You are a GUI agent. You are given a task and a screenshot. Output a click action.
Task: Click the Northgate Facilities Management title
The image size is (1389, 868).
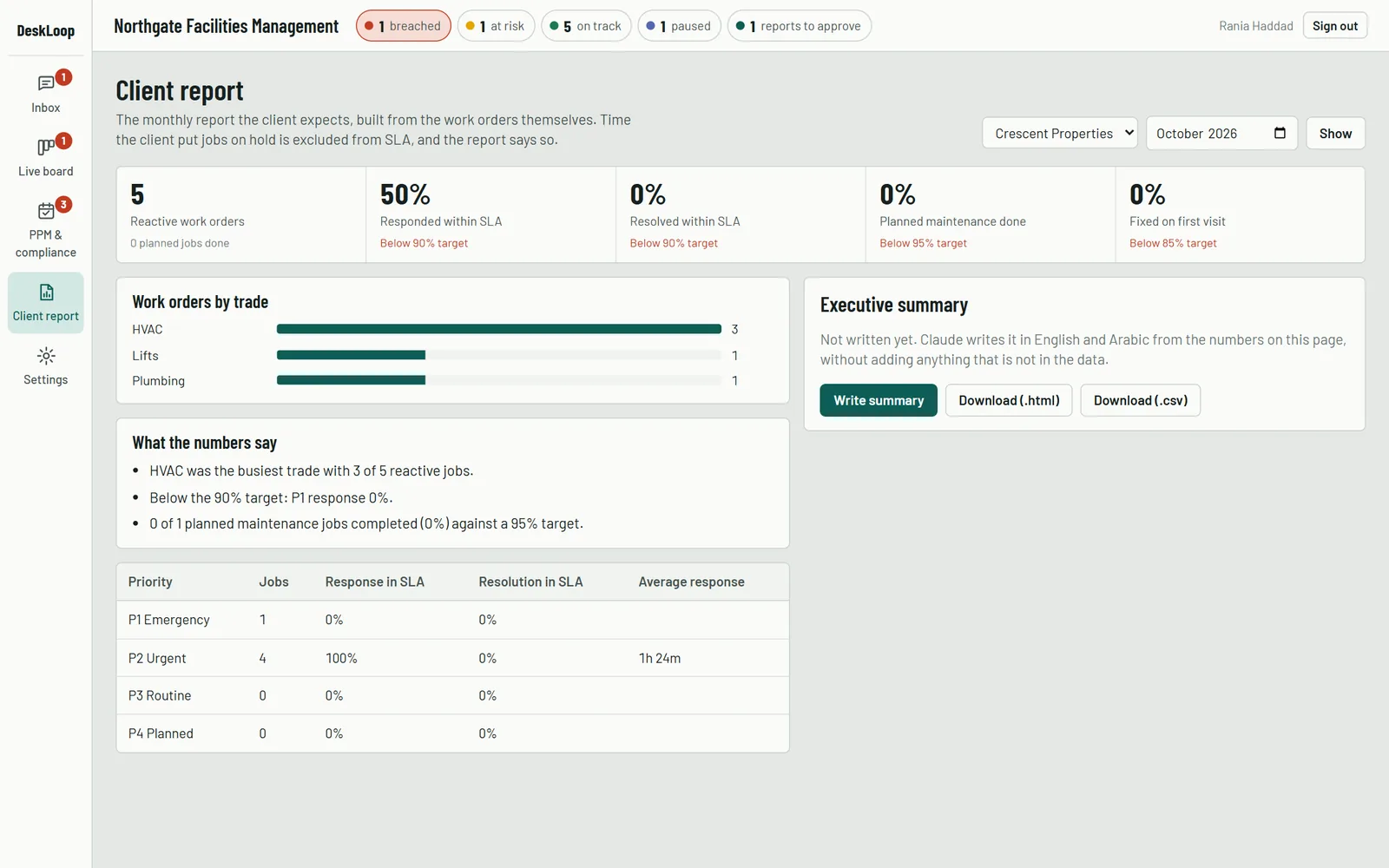[x=227, y=26]
